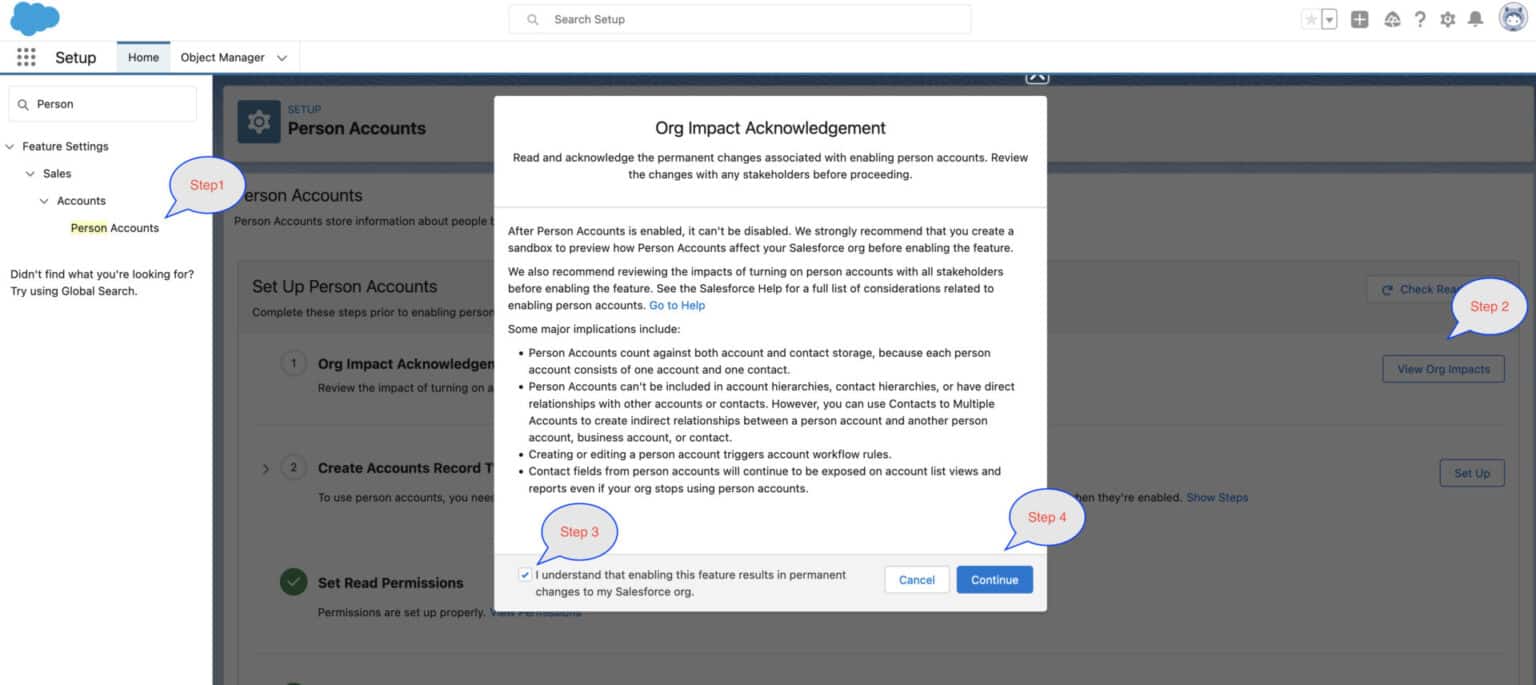1536x685 pixels.
Task: Select the Home tab in Setup
Action: [143, 57]
